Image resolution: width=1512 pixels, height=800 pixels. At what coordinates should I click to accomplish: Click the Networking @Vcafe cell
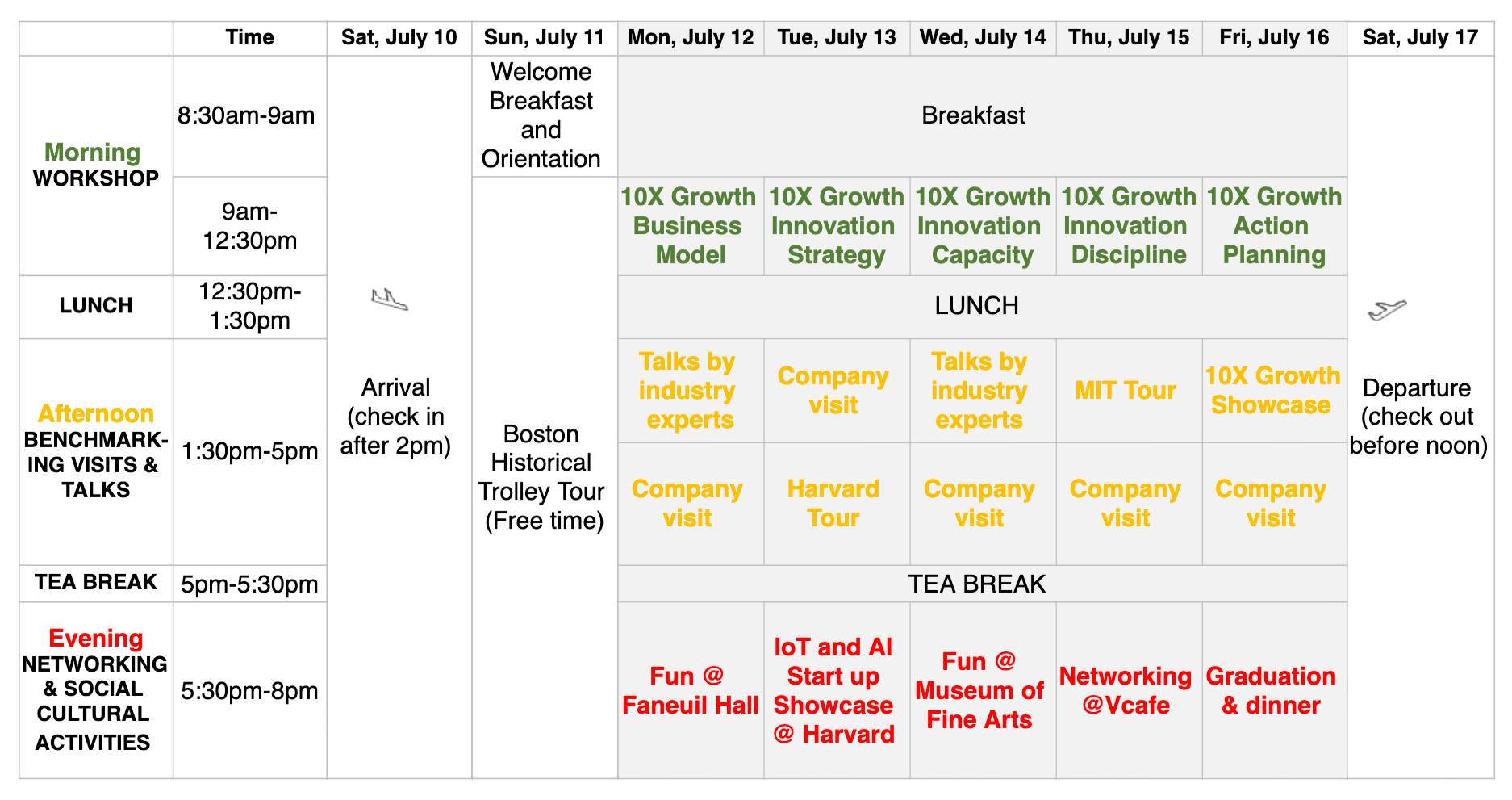1129,690
